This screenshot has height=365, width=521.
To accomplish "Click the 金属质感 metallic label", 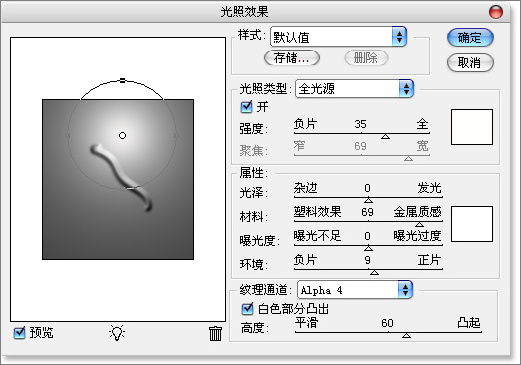I will click(x=418, y=212).
